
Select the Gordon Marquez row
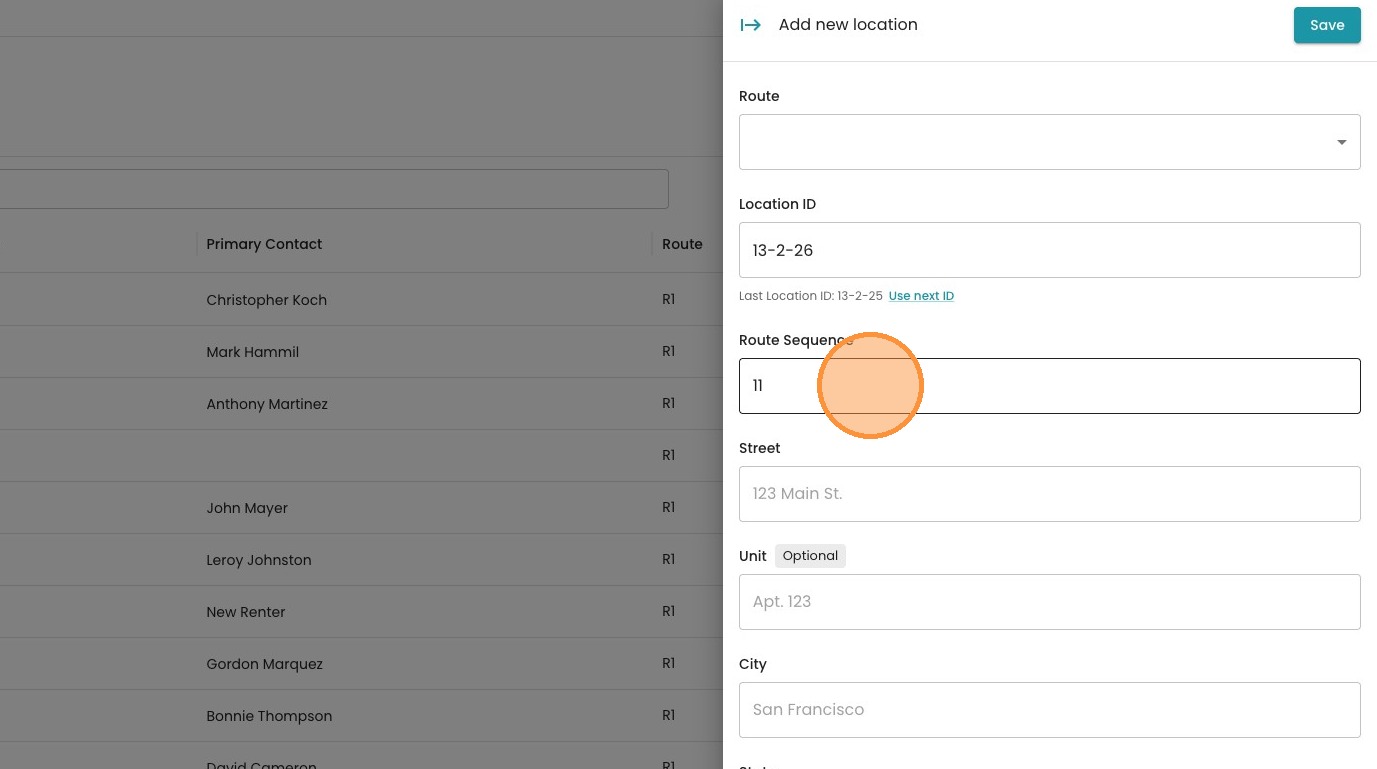click(264, 664)
